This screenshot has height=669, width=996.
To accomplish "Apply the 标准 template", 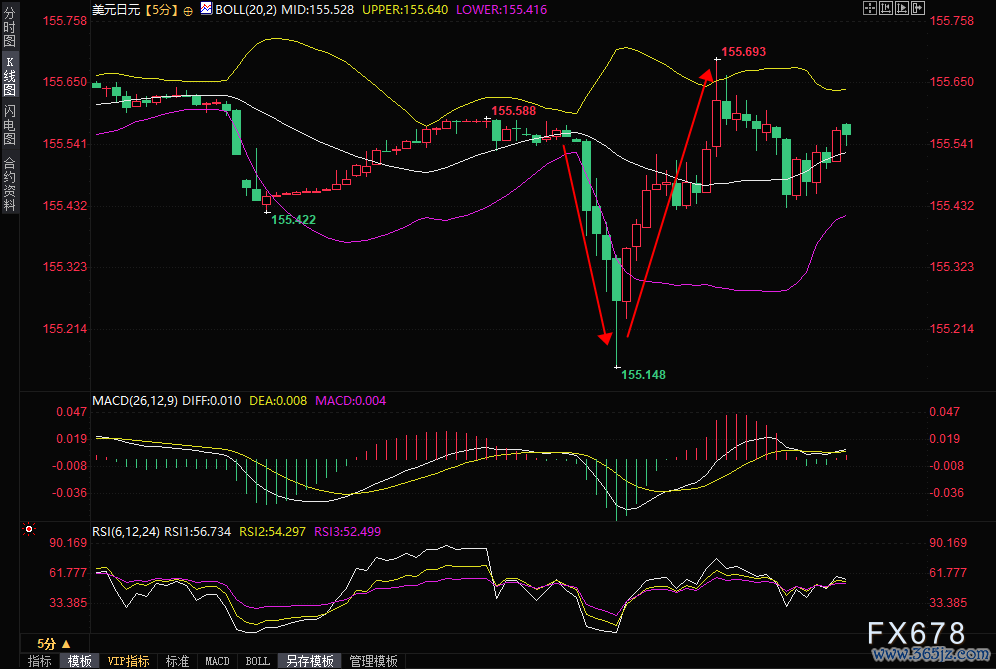I will tap(177, 661).
